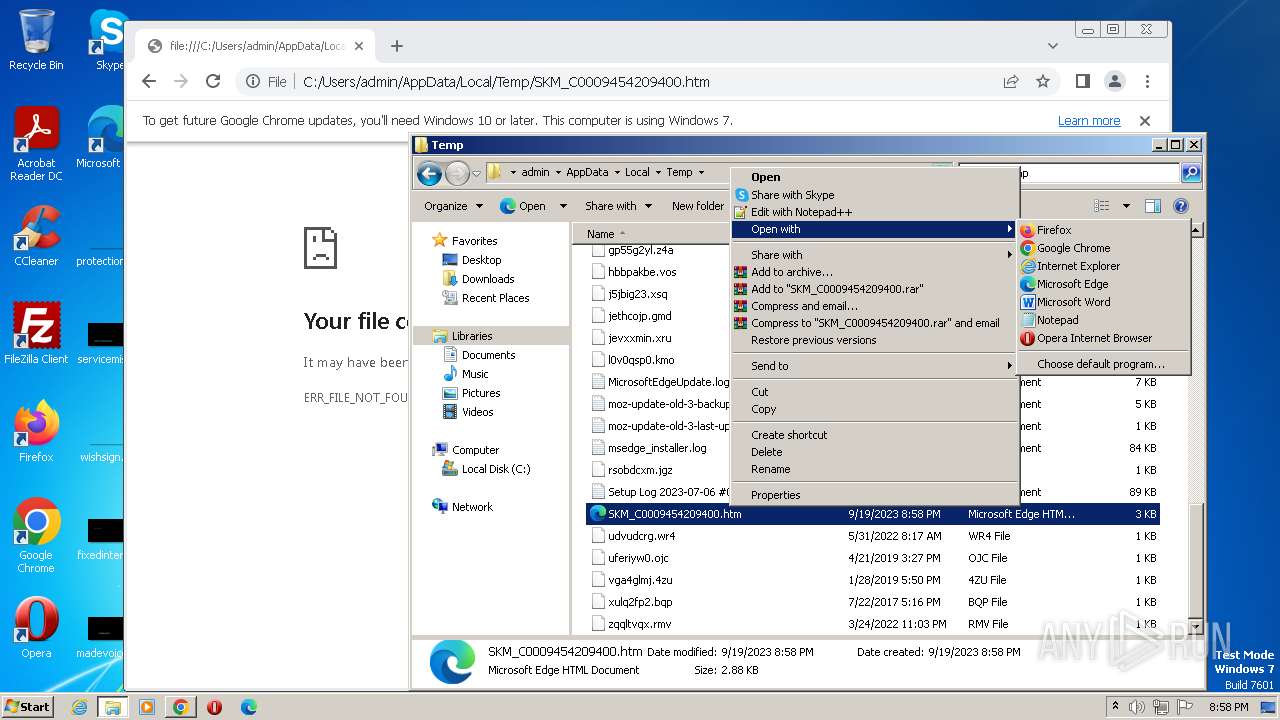Click Network in the navigation pane
Viewport: 1280px width, 720px height.
[472, 507]
